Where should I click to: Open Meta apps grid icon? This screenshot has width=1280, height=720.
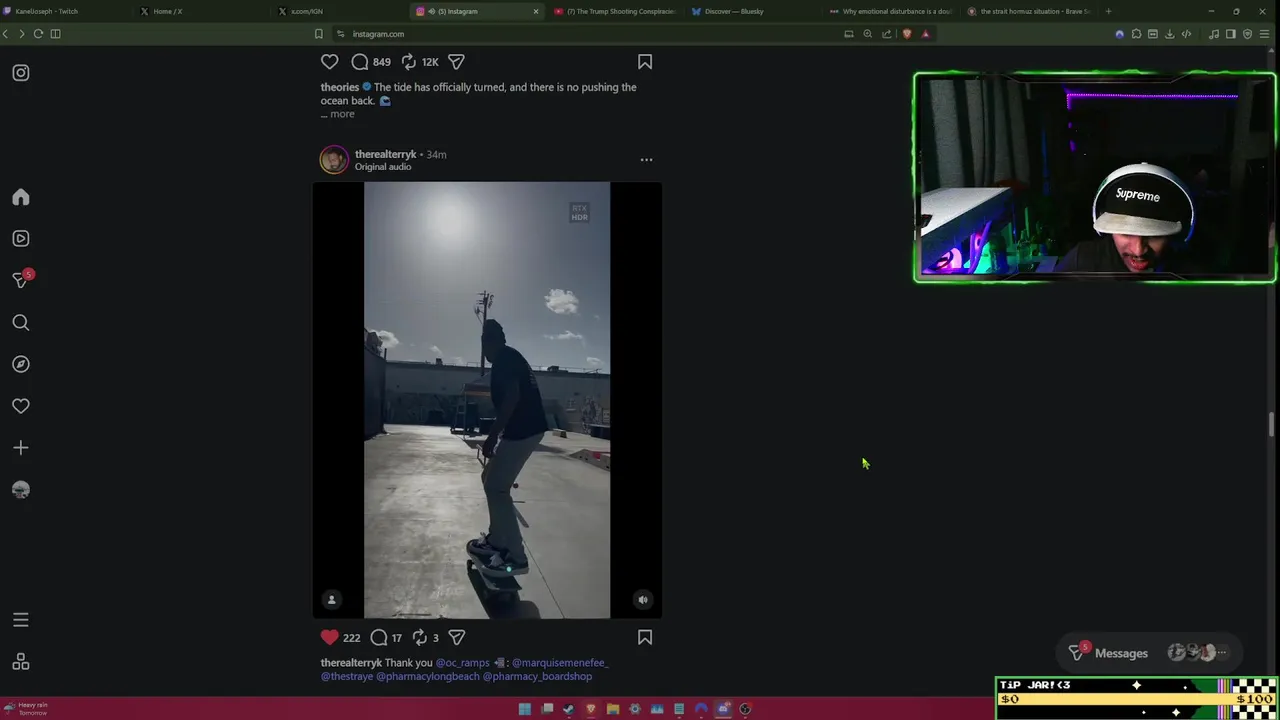coord(21,662)
